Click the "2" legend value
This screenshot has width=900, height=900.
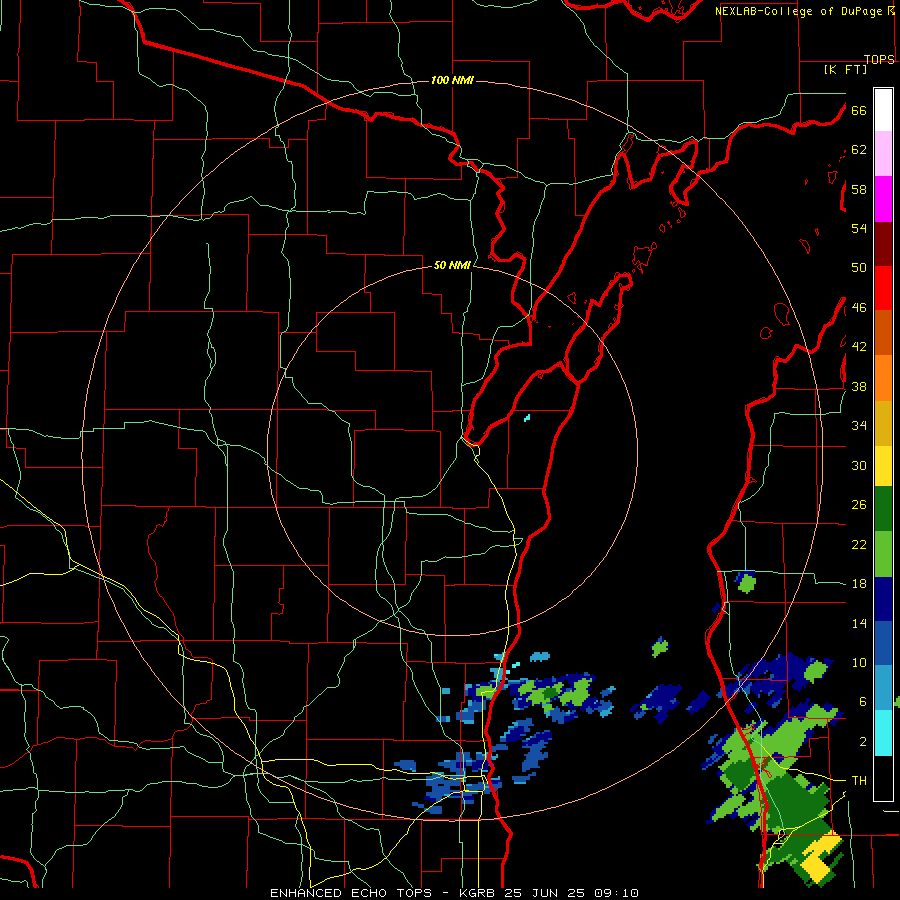coord(862,742)
